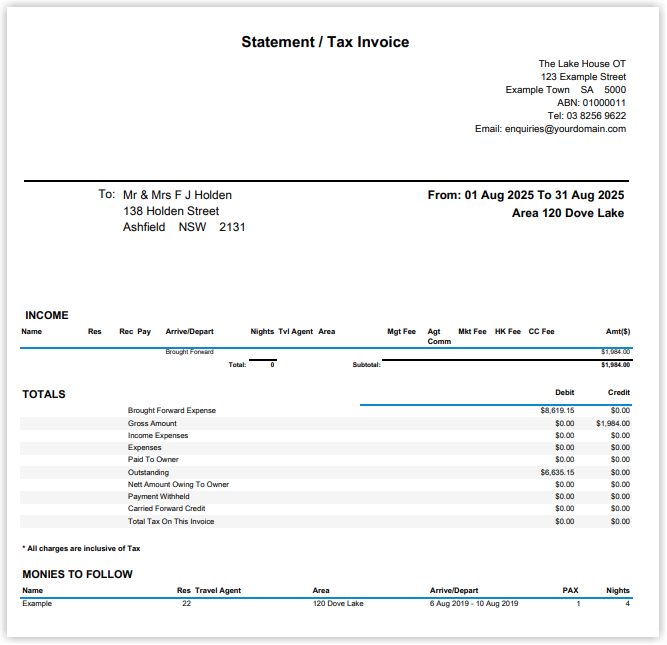Select the 'Income Expenses' row label
Viewport: 667px width, 645px height.
click(x=158, y=436)
